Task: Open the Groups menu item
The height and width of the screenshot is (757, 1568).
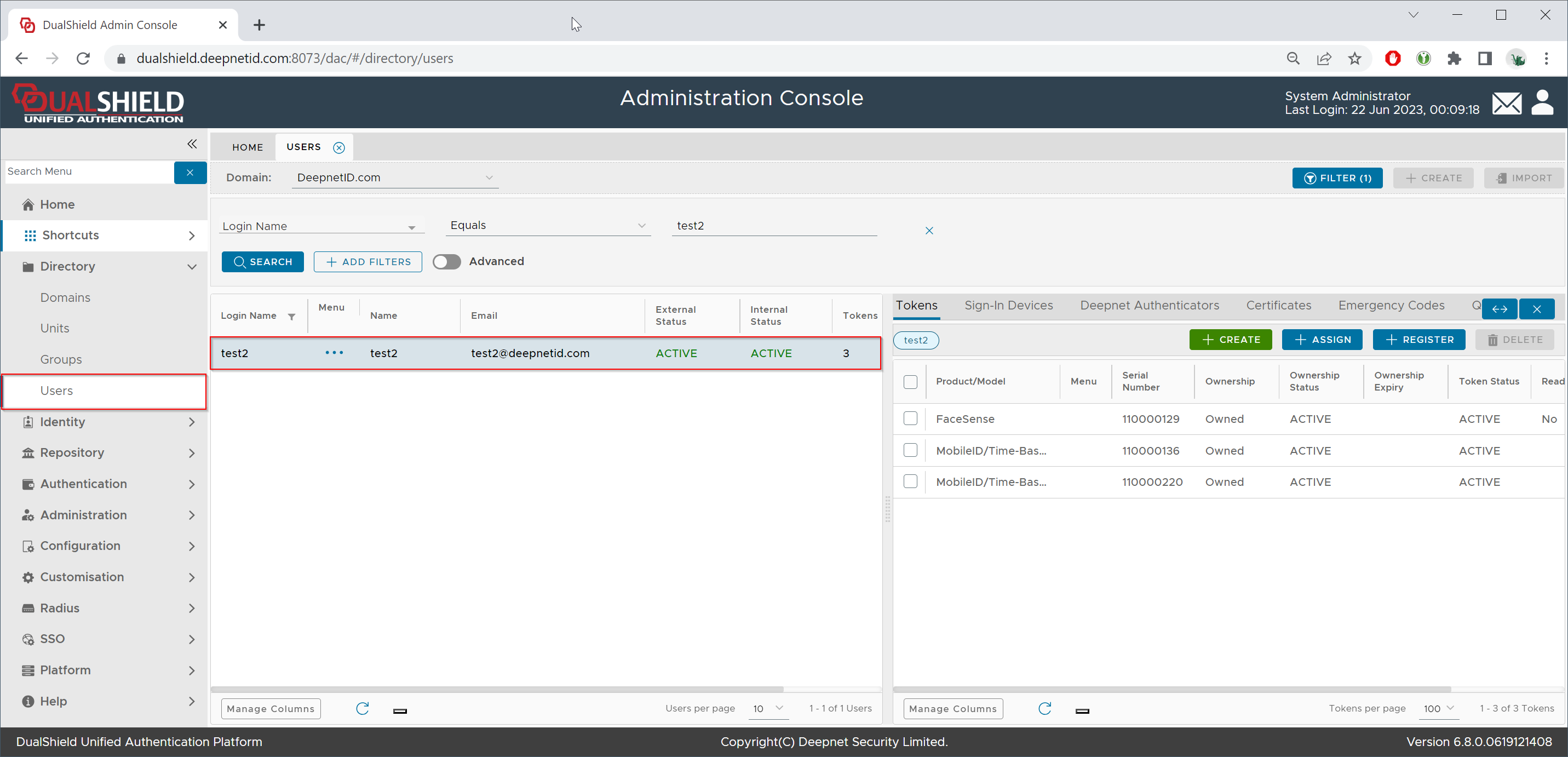Action: point(61,359)
